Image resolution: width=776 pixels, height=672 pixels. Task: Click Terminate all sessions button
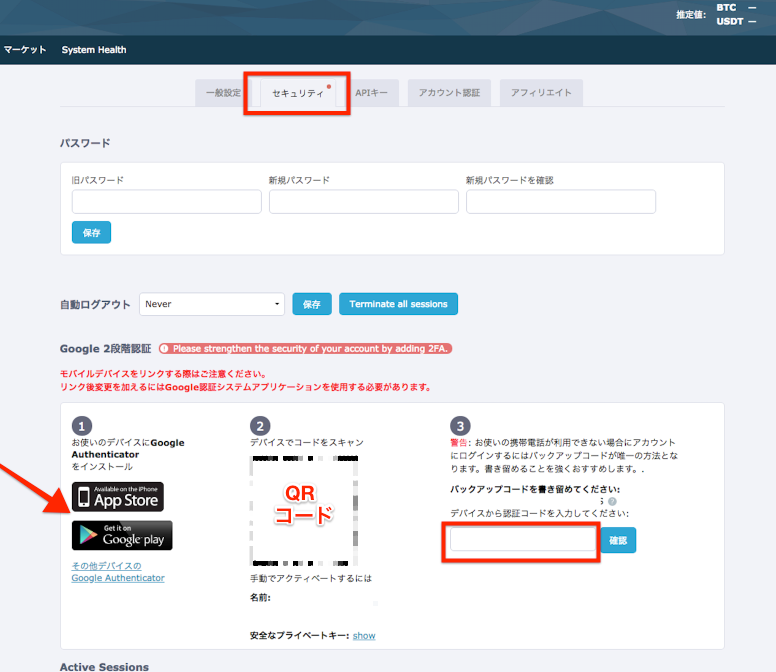398,304
